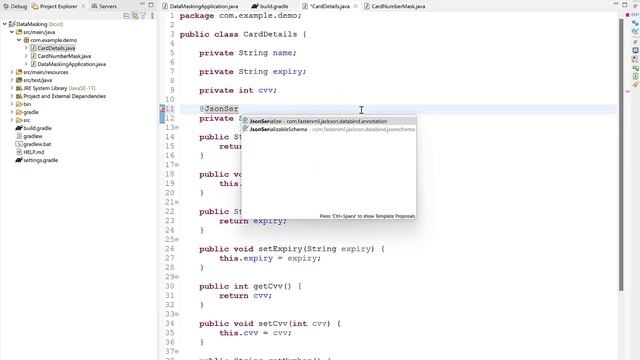Image resolution: width=640 pixels, height=360 pixels.
Task: Click the gradlew.bat file icon
Action: pos(19,144)
